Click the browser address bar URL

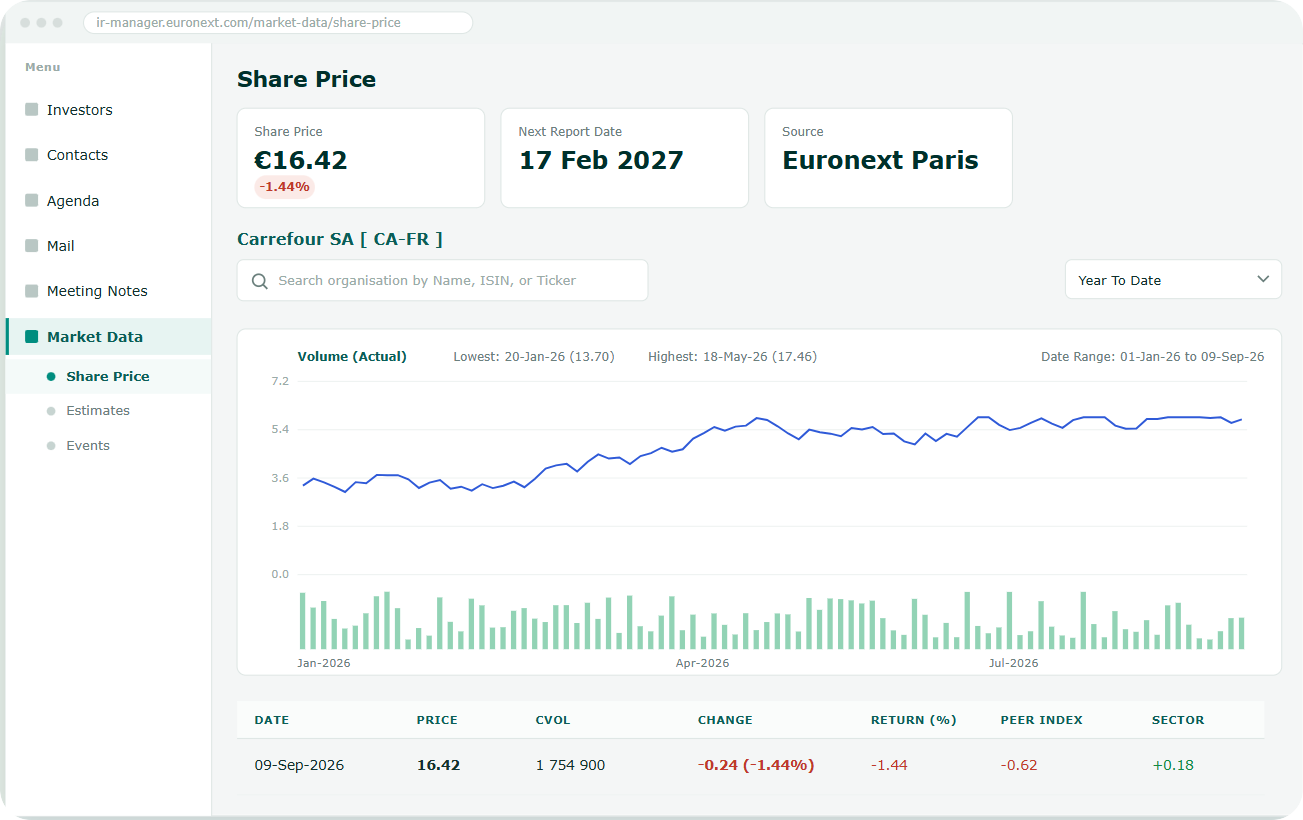278,22
